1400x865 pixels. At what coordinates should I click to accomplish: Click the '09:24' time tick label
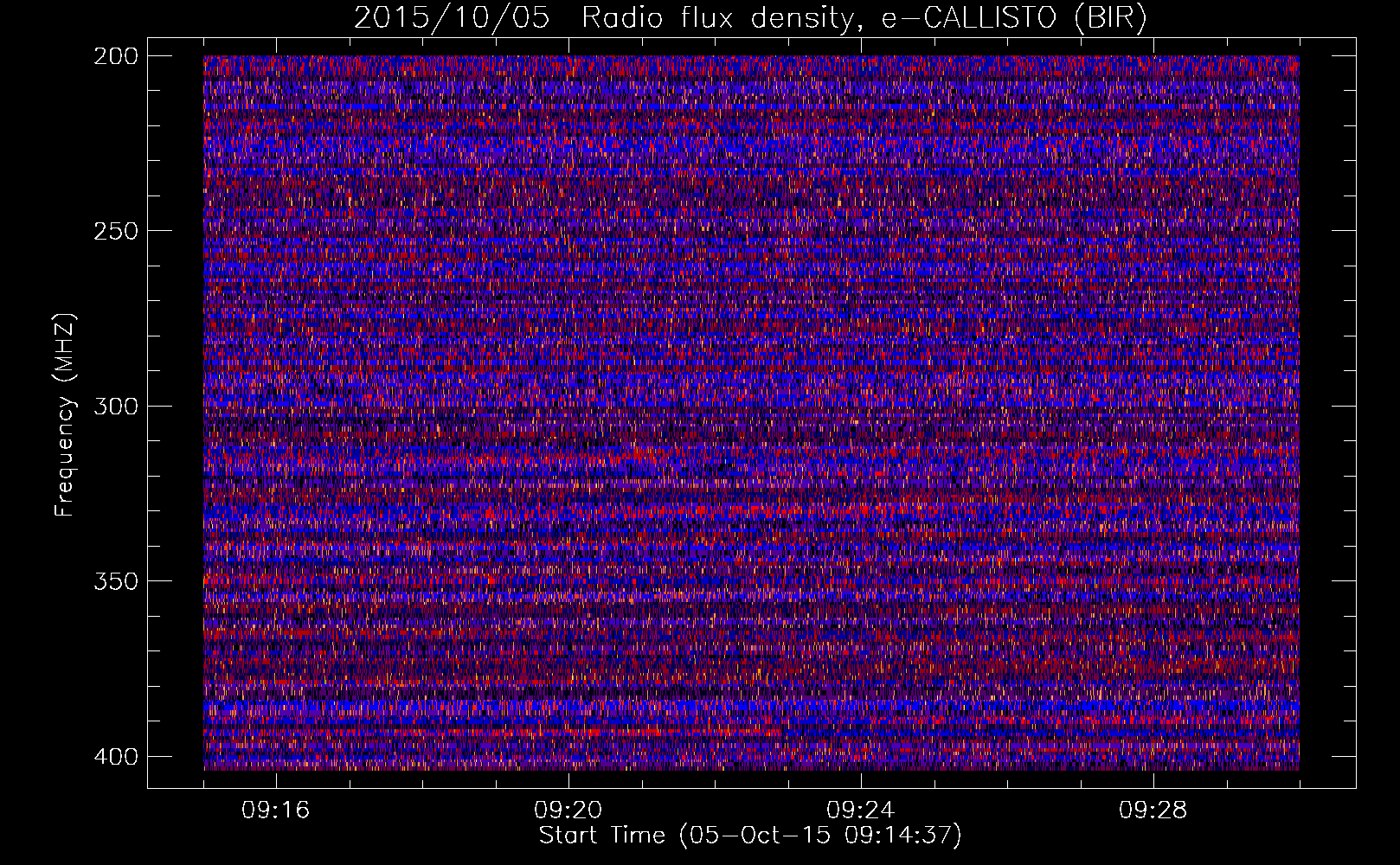pyautogui.click(x=860, y=811)
